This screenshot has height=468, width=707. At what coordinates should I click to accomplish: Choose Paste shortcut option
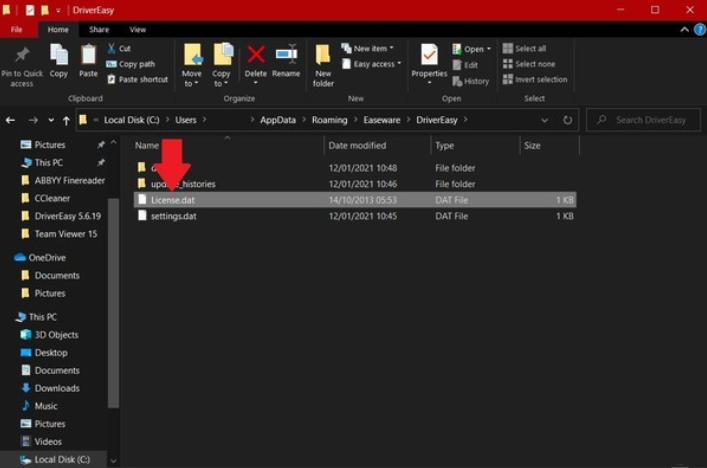point(138,79)
